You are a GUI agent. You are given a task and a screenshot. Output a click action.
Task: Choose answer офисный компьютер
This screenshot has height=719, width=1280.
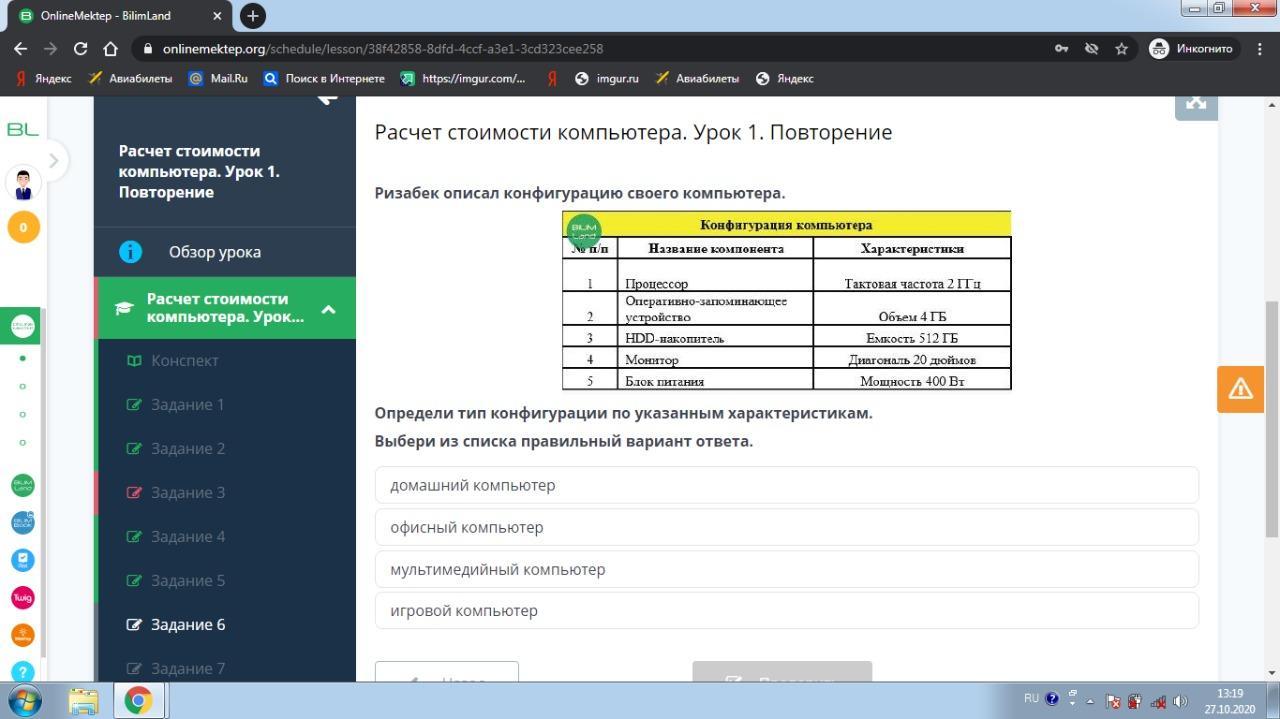click(x=787, y=527)
